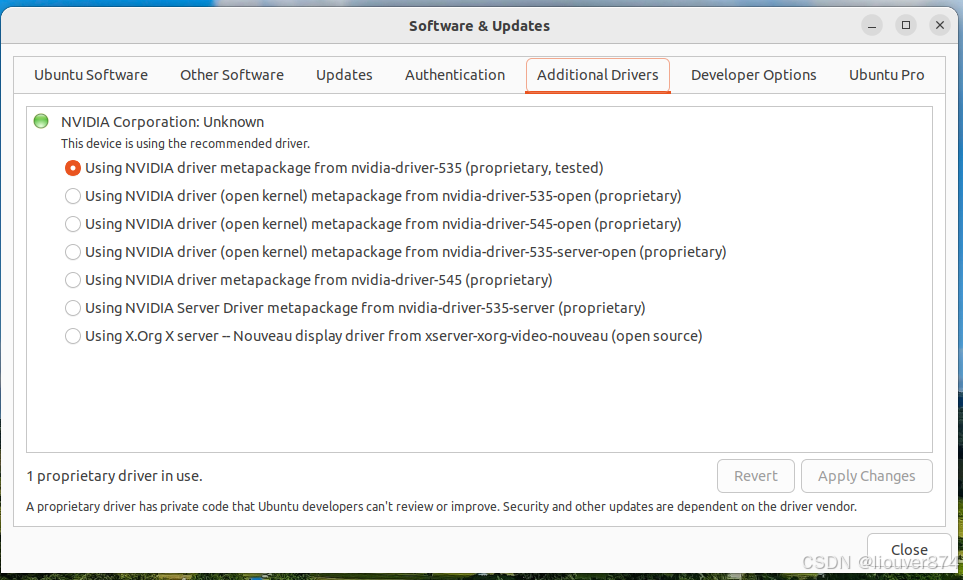
Task: Go to the Updates tab
Action: [344, 75]
